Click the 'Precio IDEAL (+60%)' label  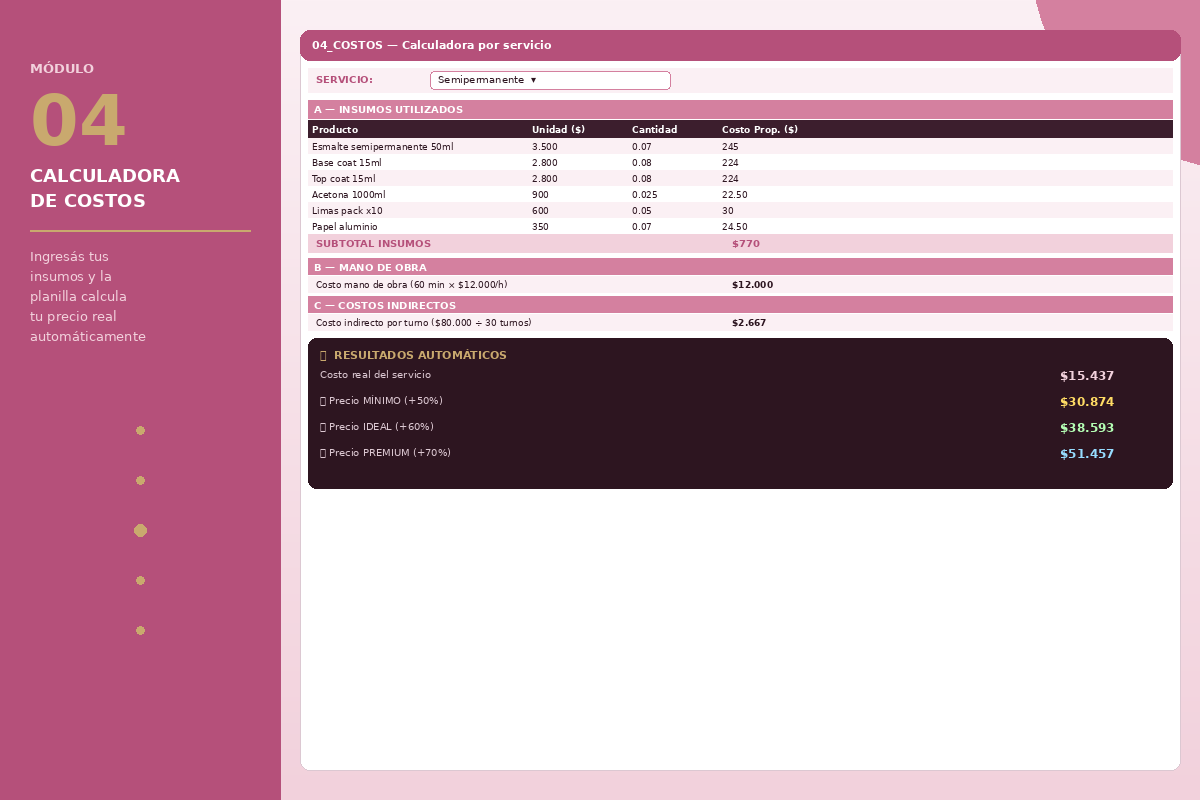click(x=381, y=427)
